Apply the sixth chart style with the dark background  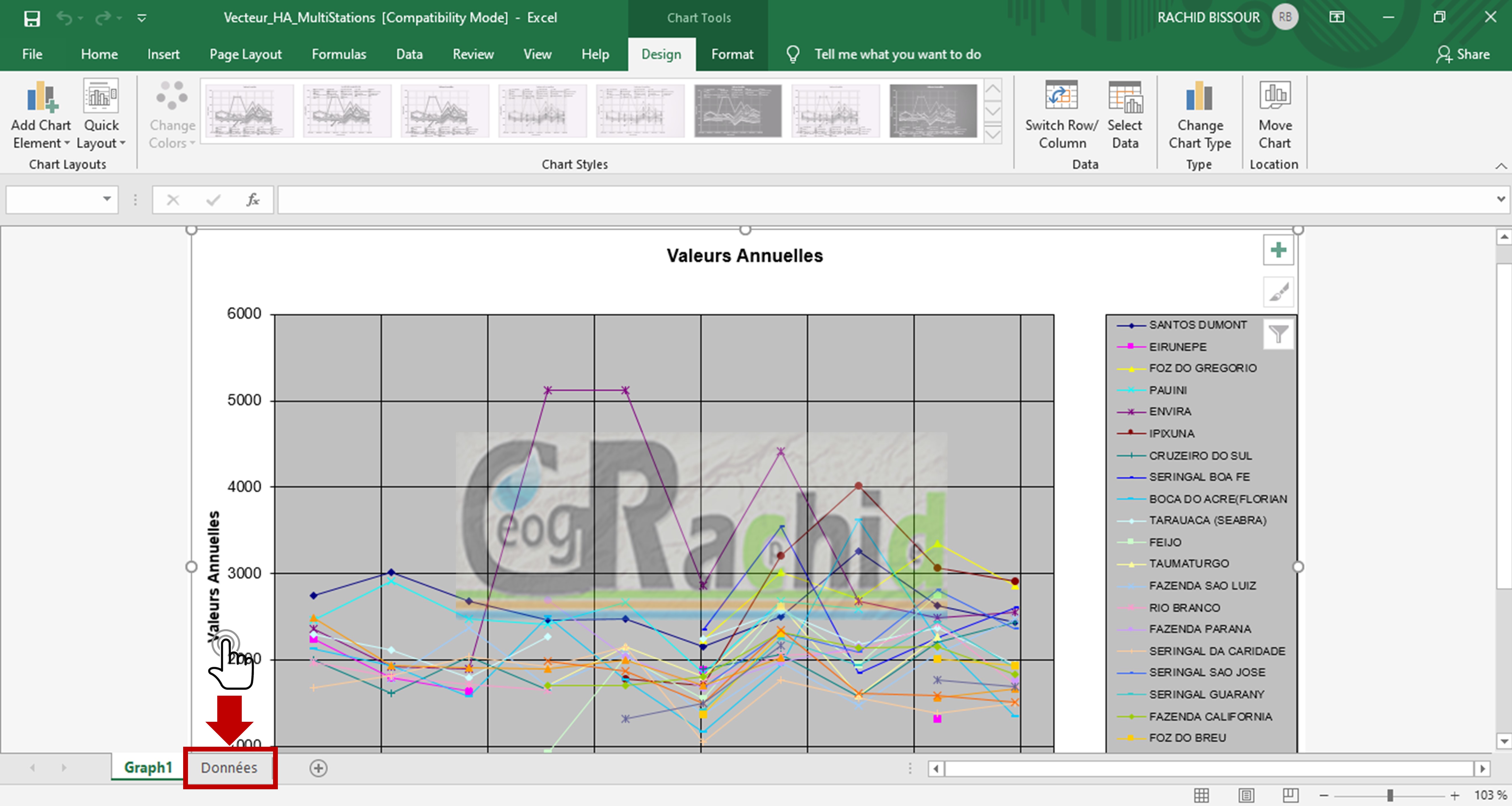[738, 110]
